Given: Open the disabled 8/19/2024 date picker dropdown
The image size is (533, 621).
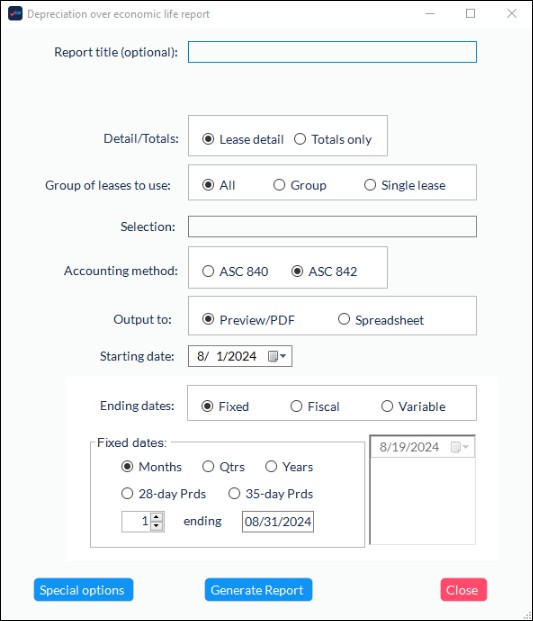Looking at the screenshot, I should (460, 447).
